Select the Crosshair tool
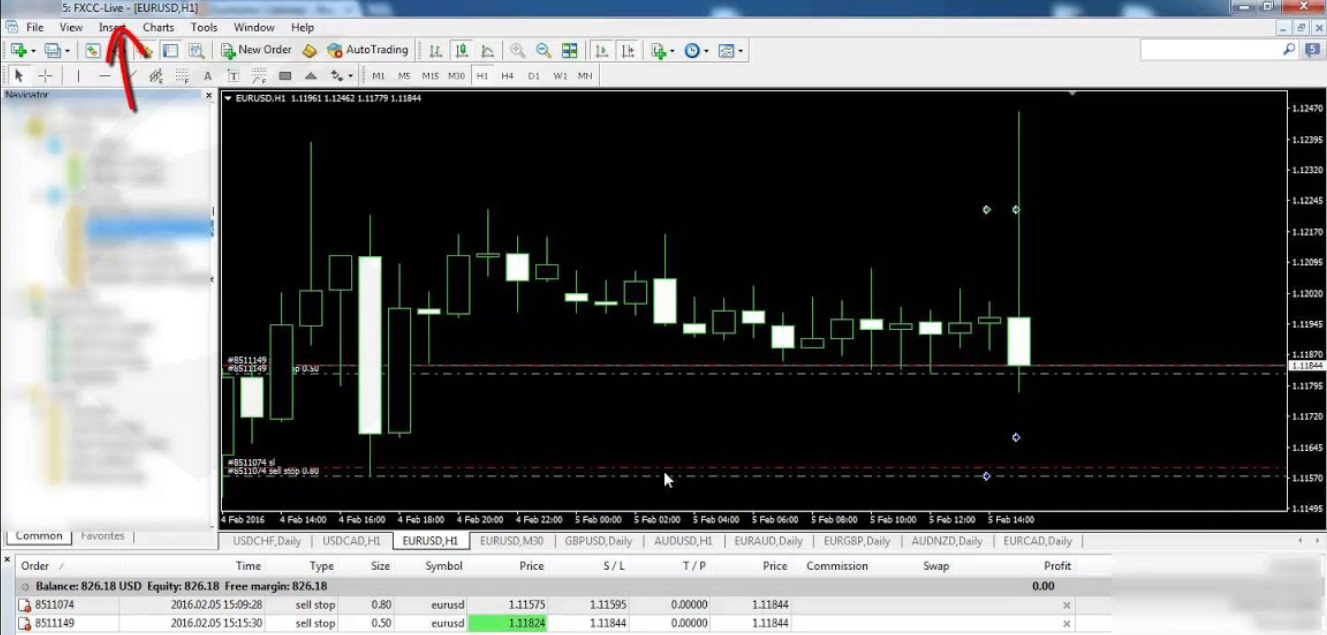Viewport: 1327px width, 635px height. click(46, 75)
